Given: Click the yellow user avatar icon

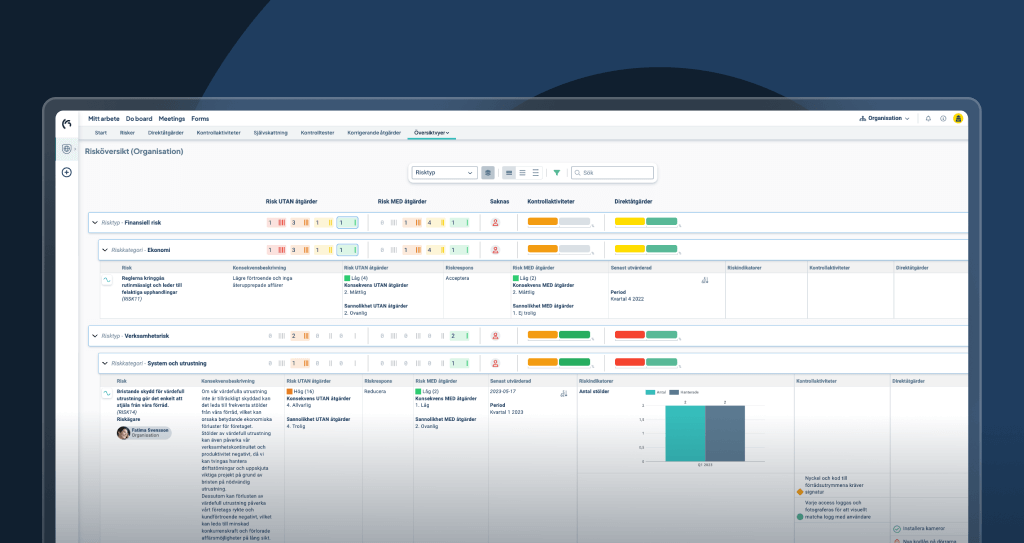Looking at the screenshot, I should pos(958,118).
